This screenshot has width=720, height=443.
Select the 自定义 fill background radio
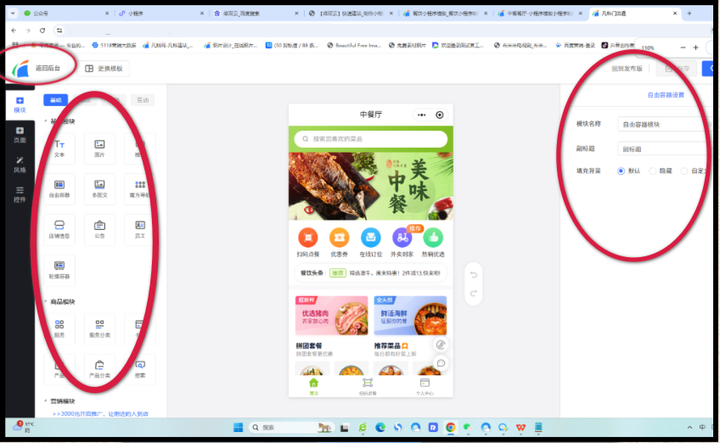tap(684, 171)
